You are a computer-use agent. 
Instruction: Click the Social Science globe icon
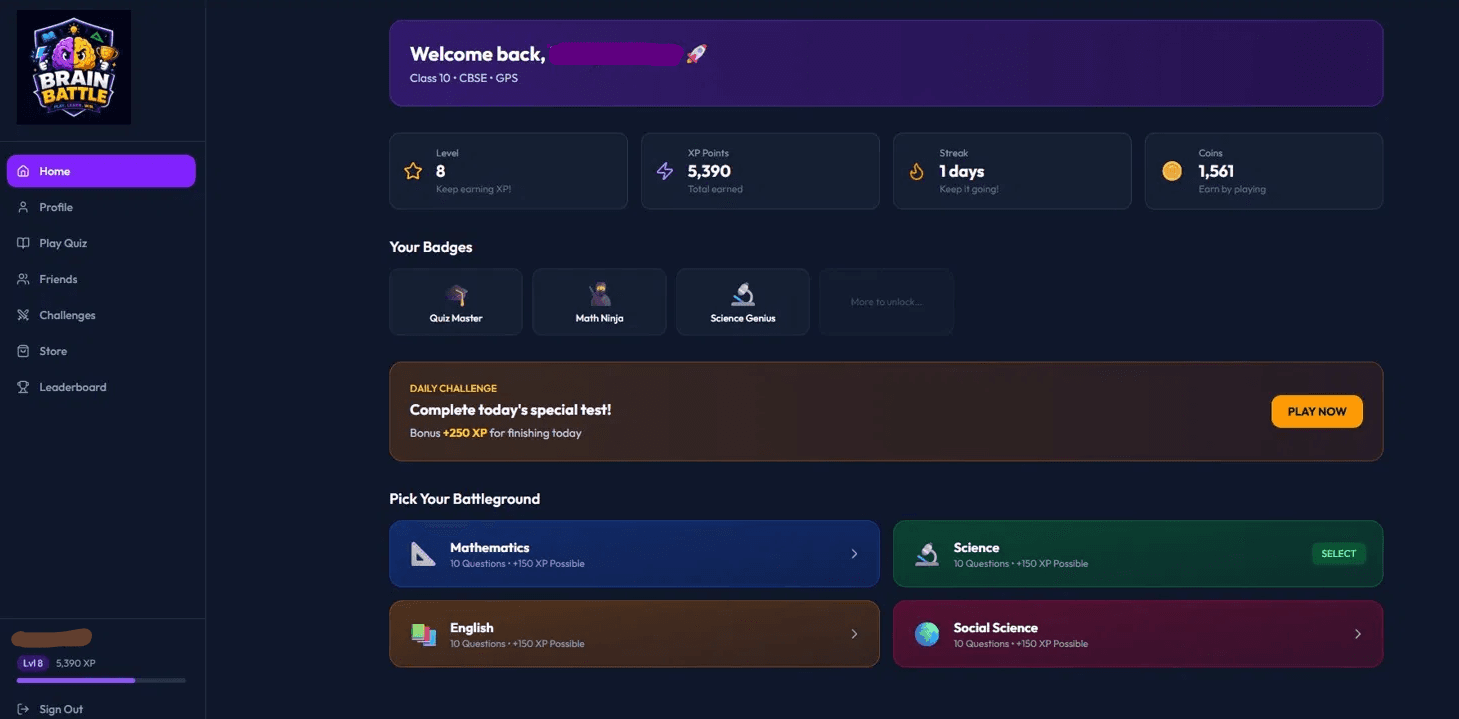(x=927, y=634)
